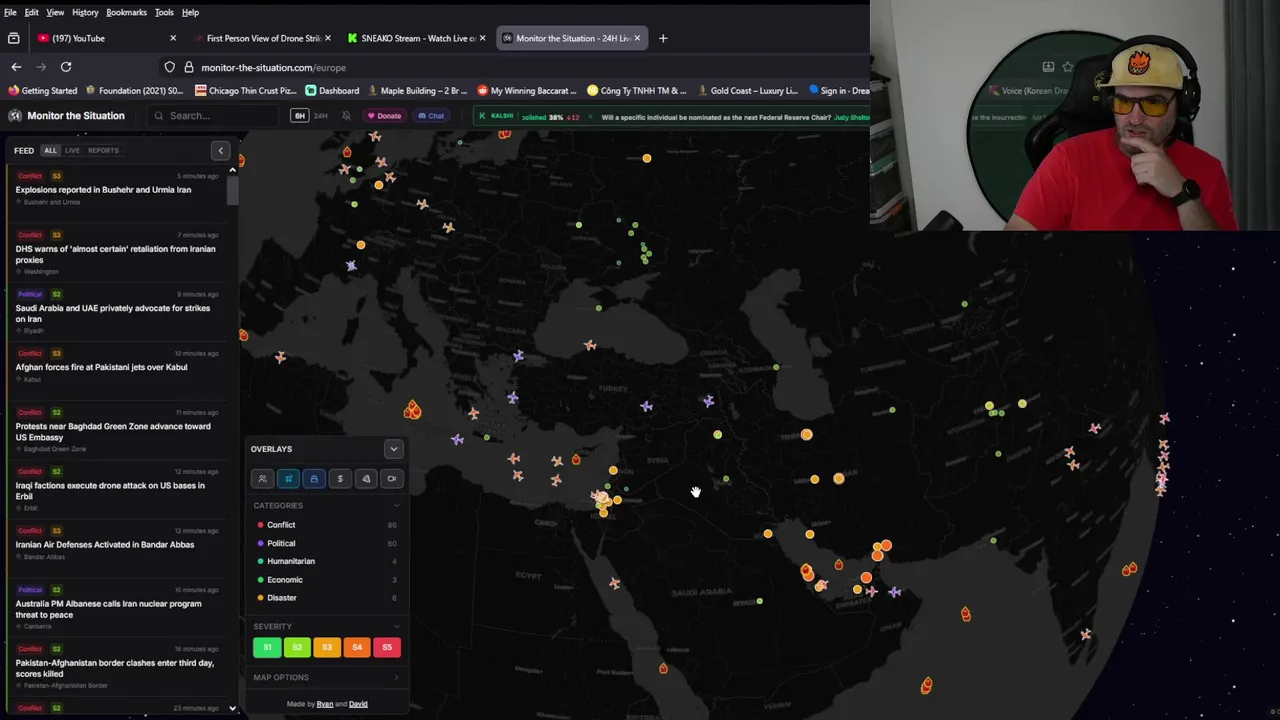Open 'Iranian Air Defenses Activated in Bandar Abbas'
This screenshot has height=720, width=1280.
pyautogui.click(x=105, y=545)
